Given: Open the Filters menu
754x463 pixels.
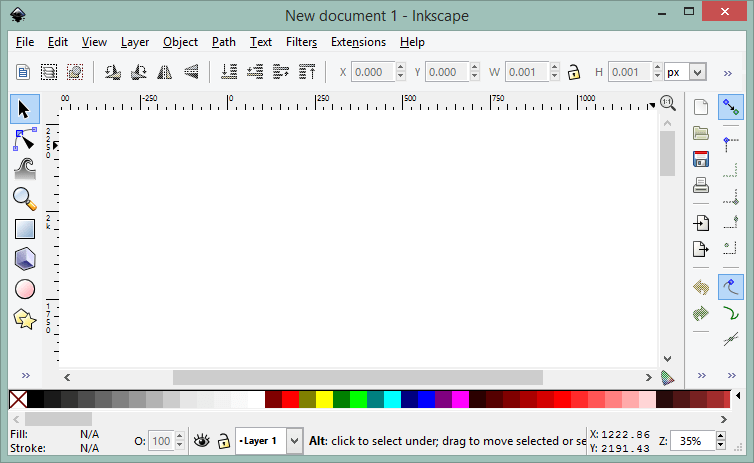Looking at the screenshot, I should tap(302, 42).
